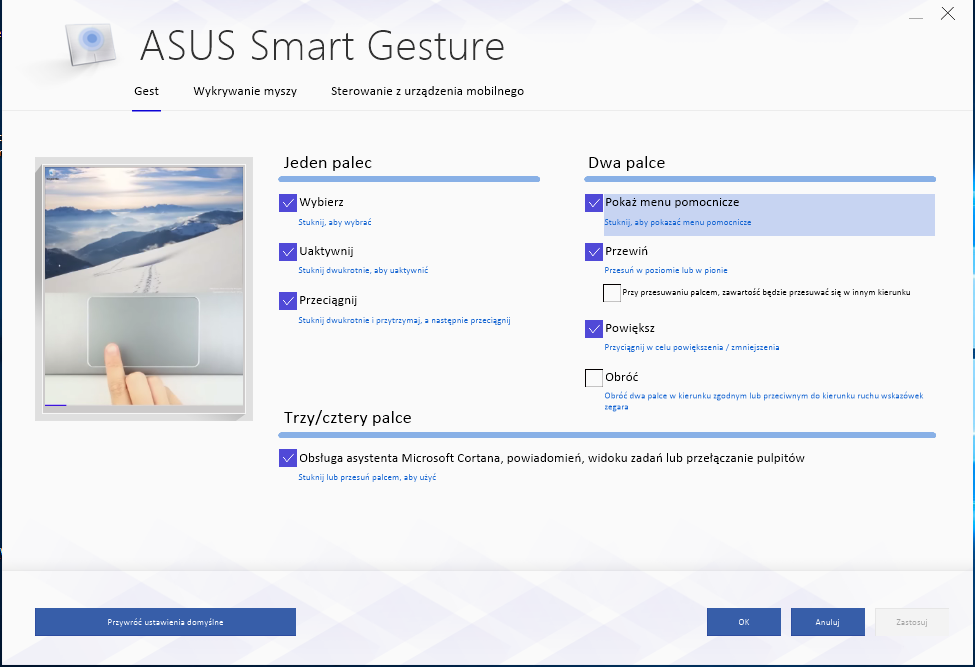The width and height of the screenshot is (975, 667).
Task: Confirm settings with the OK button
Action: point(744,622)
